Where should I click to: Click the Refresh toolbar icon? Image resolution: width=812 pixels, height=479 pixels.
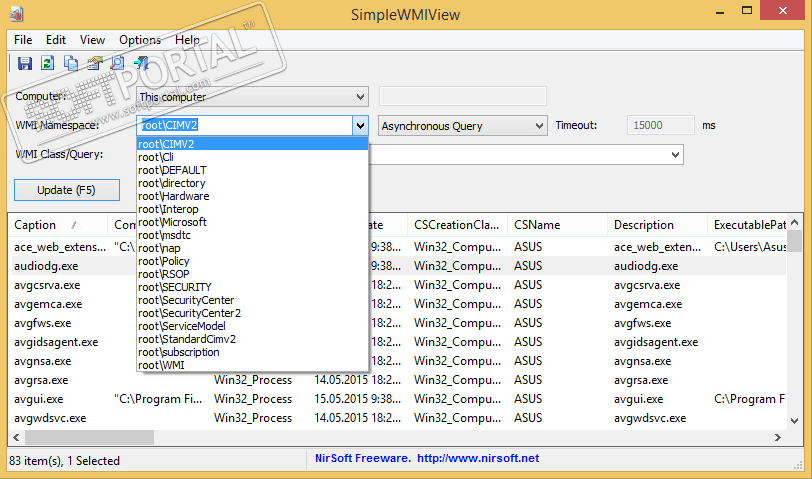pyautogui.click(x=48, y=63)
